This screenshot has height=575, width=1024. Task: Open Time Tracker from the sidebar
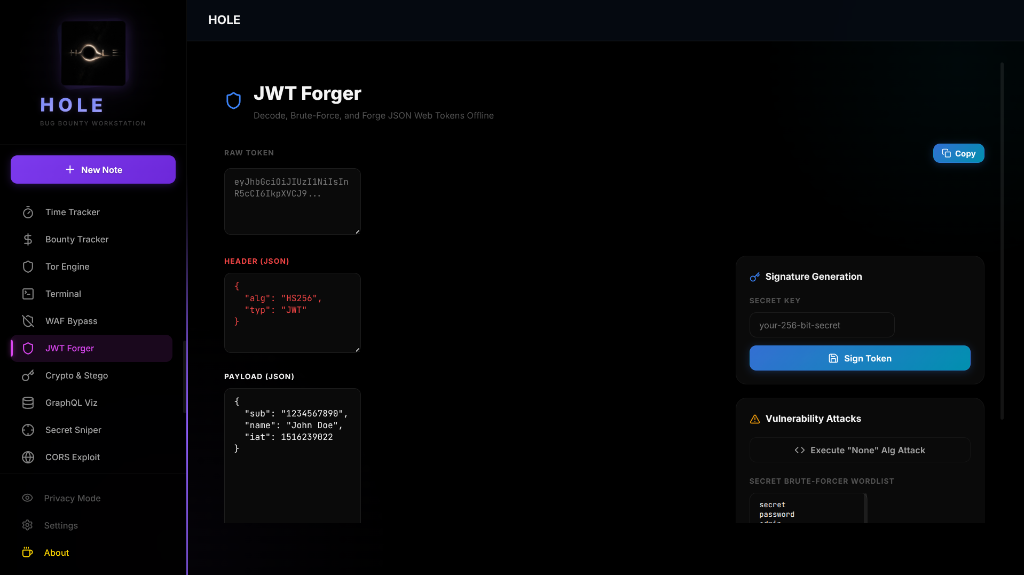[x=91, y=212]
